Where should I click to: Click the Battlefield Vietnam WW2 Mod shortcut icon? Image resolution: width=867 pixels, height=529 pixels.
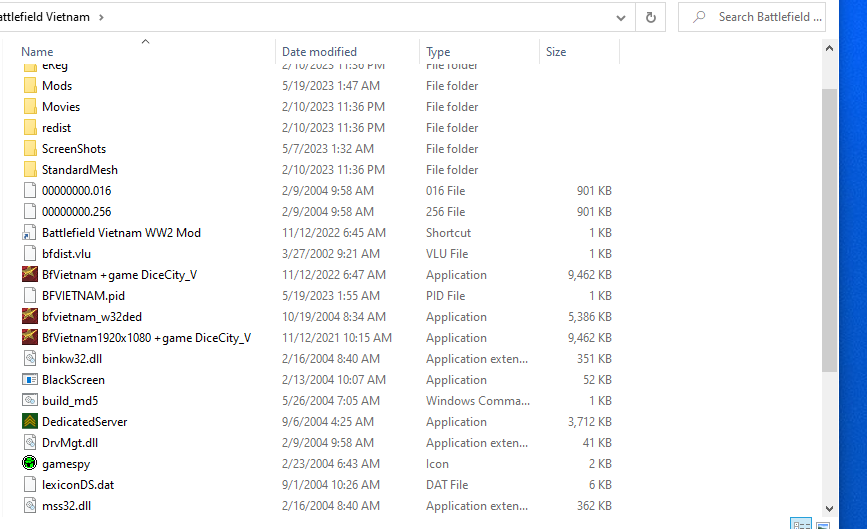(30, 233)
